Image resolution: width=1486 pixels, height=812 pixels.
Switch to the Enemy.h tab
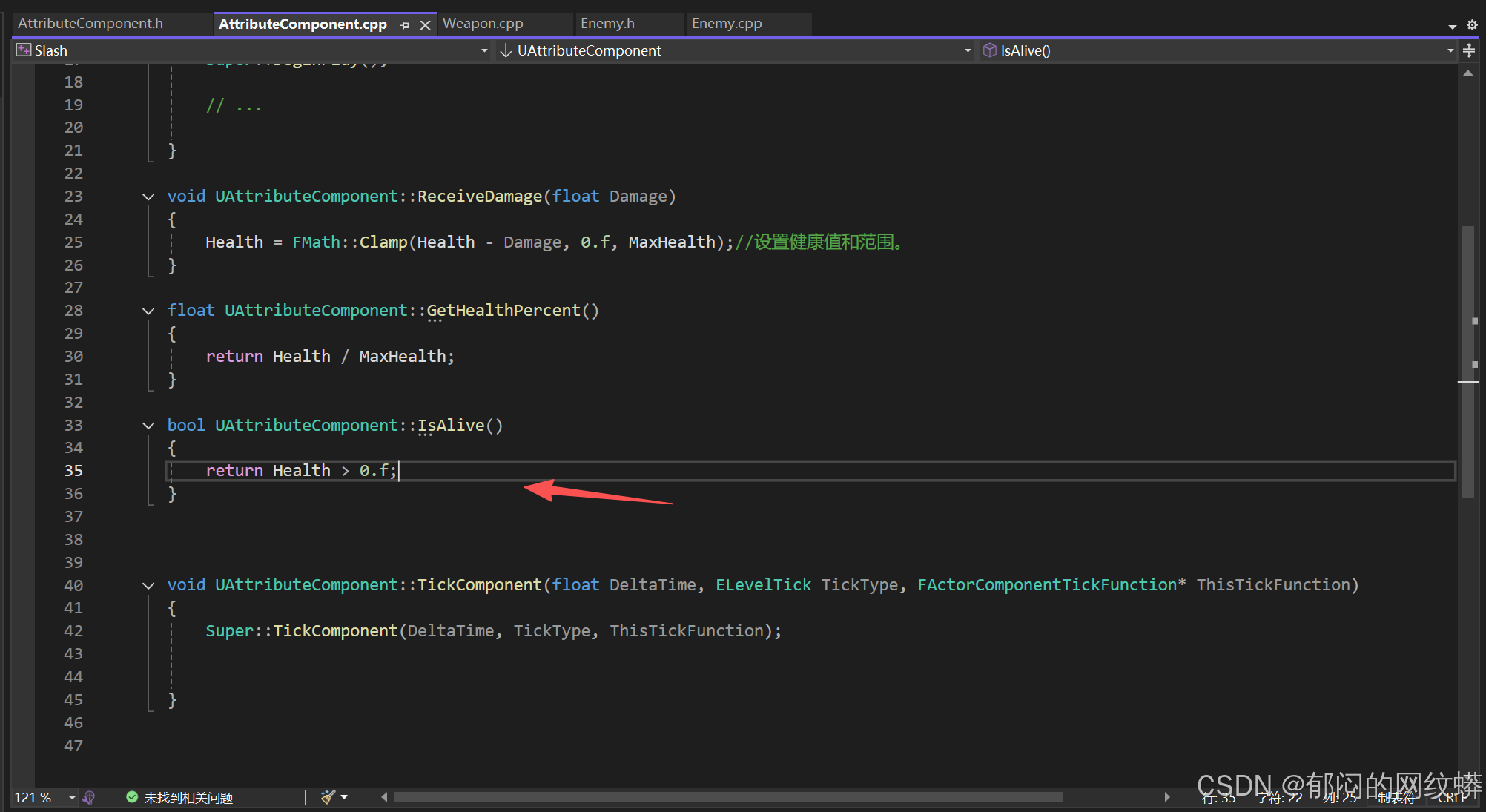coord(607,24)
